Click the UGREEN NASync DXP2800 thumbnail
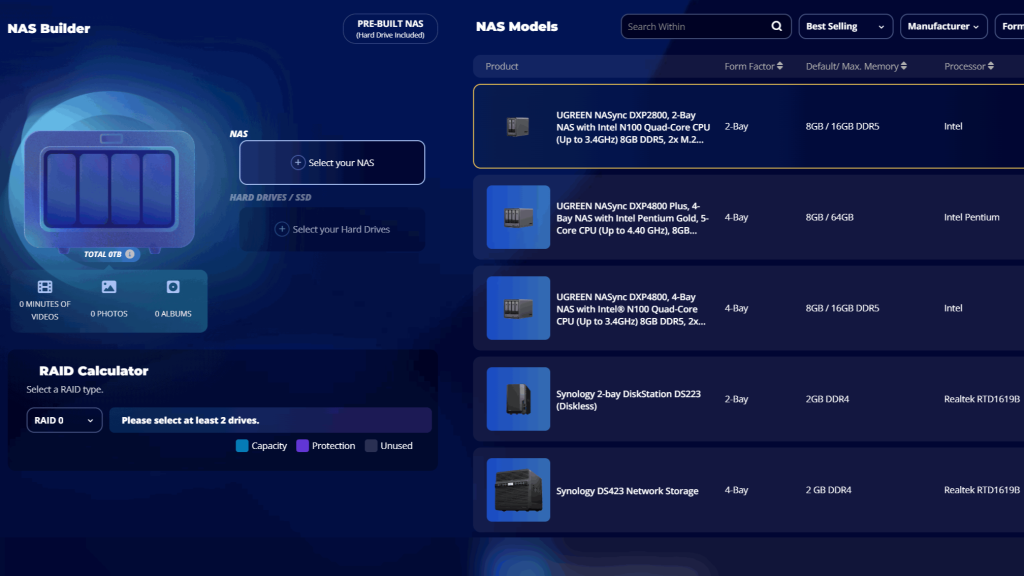 point(517,126)
